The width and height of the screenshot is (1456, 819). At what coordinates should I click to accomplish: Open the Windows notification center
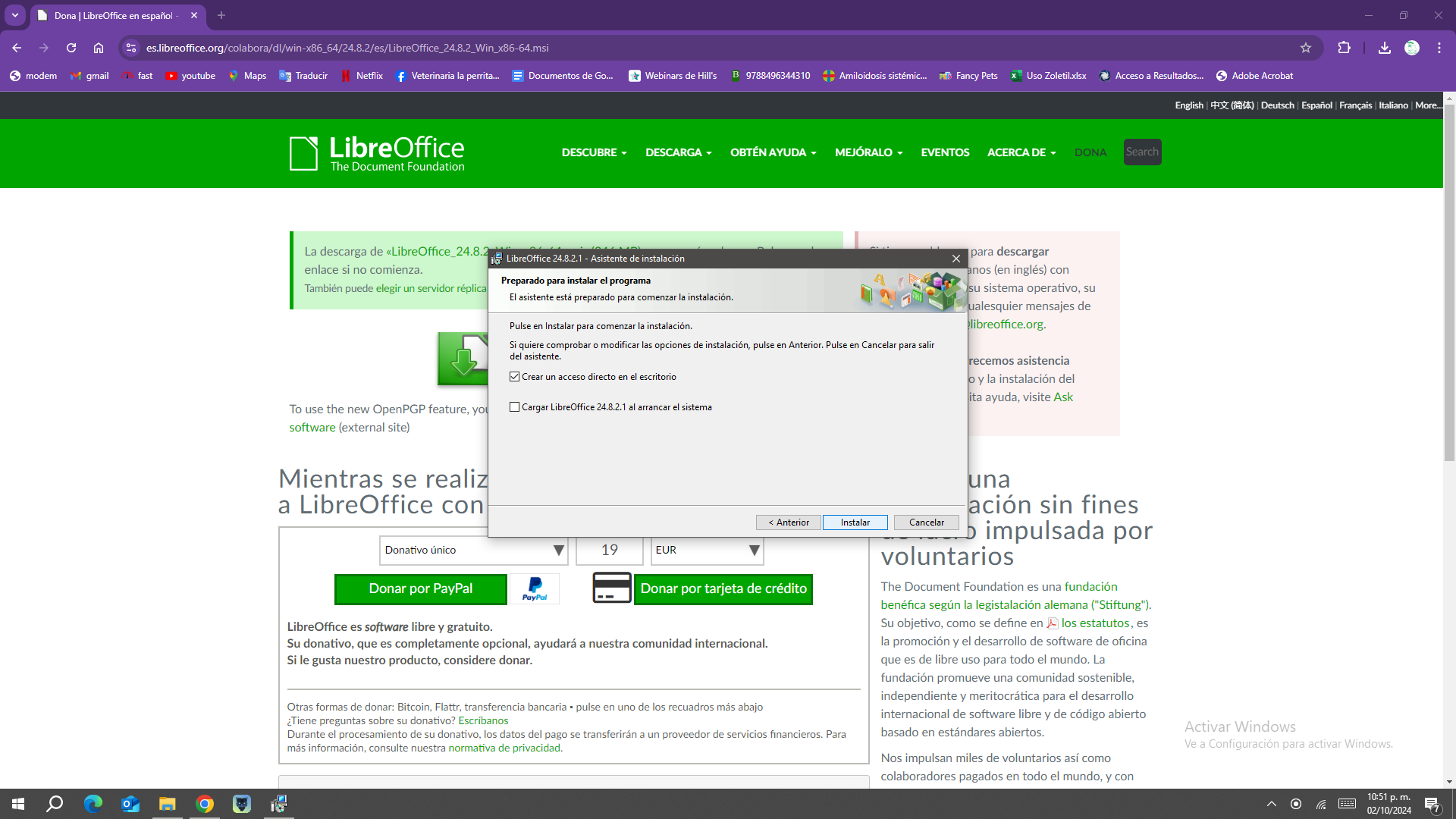tap(1432, 804)
